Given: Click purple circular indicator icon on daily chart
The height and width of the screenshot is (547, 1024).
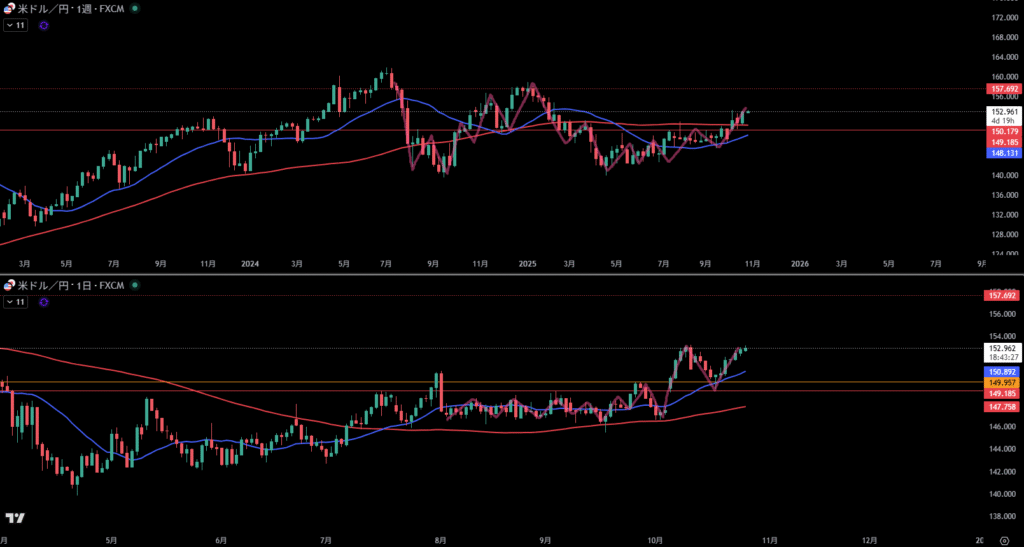Looking at the screenshot, I should [43, 301].
